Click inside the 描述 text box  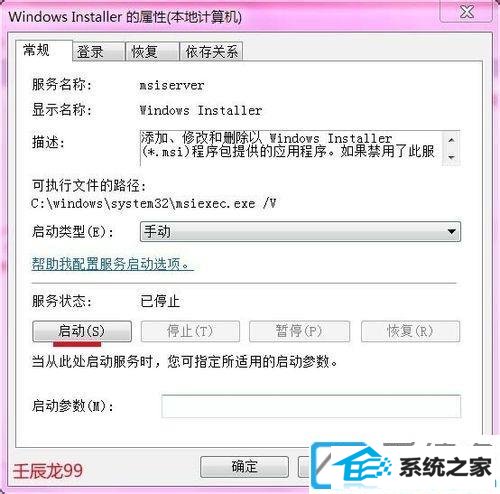pos(291,148)
